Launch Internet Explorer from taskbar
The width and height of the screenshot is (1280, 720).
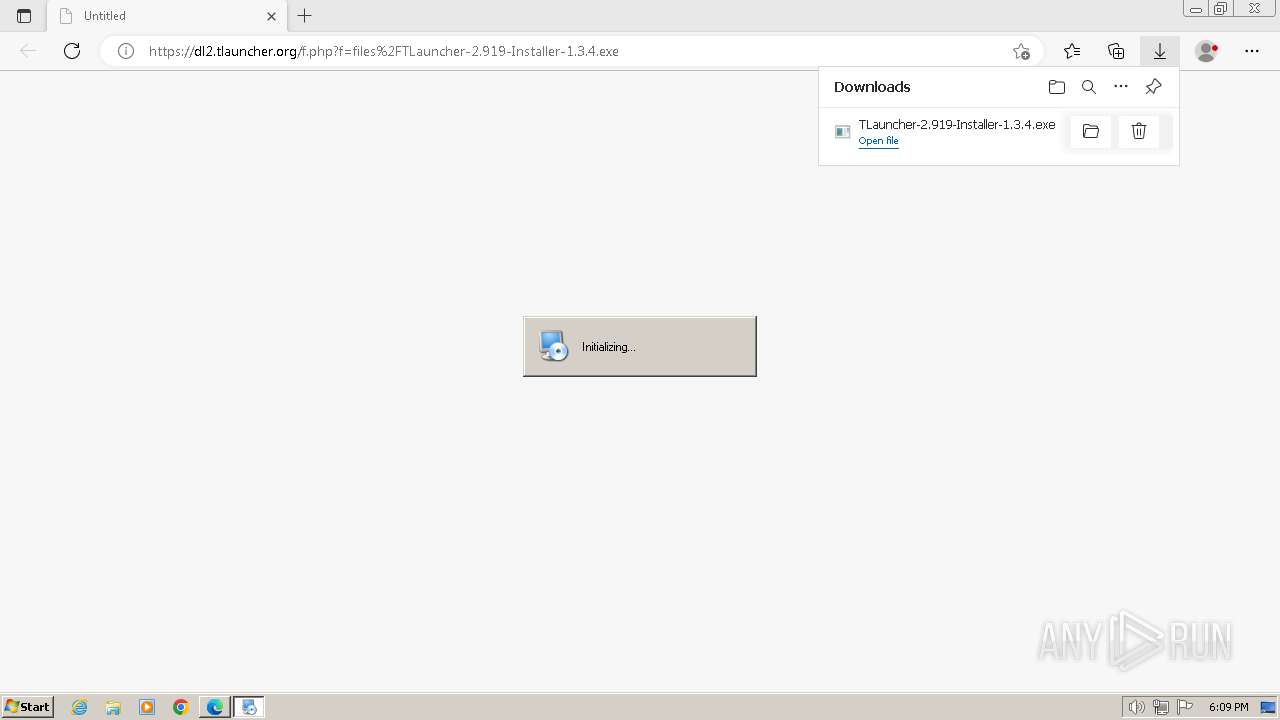(x=80, y=707)
